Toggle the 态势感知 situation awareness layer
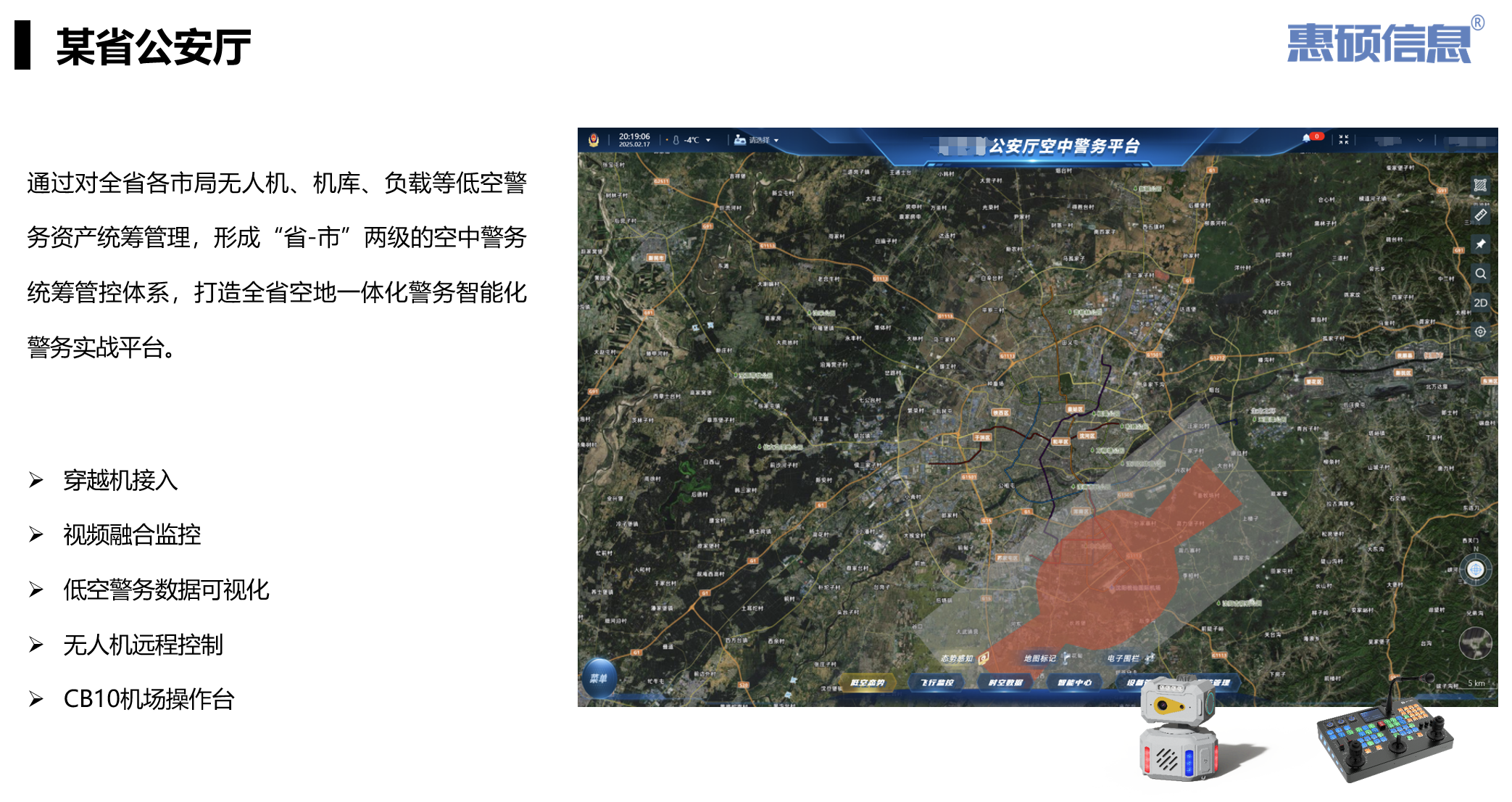This screenshot has width=1512, height=802. point(963,658)
